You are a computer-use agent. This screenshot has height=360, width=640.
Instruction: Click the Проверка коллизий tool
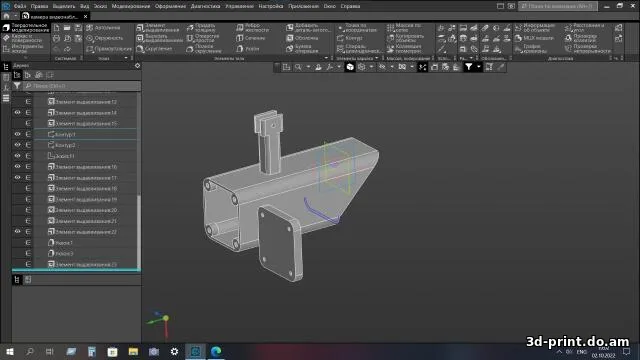pyautogui.click(x=581, y=38)
